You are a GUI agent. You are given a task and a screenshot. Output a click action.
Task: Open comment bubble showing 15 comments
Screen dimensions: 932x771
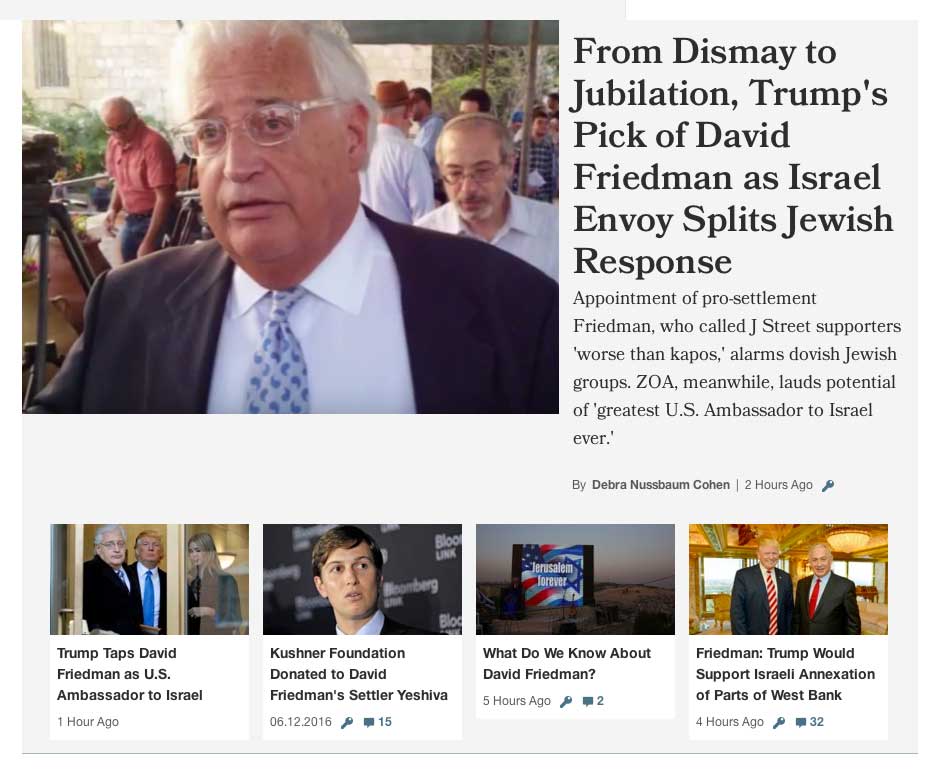[x=377, y=722]
